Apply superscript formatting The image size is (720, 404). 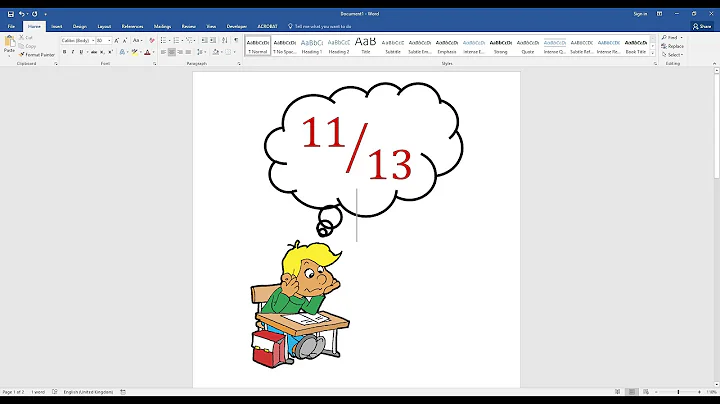tap(110, 52)
